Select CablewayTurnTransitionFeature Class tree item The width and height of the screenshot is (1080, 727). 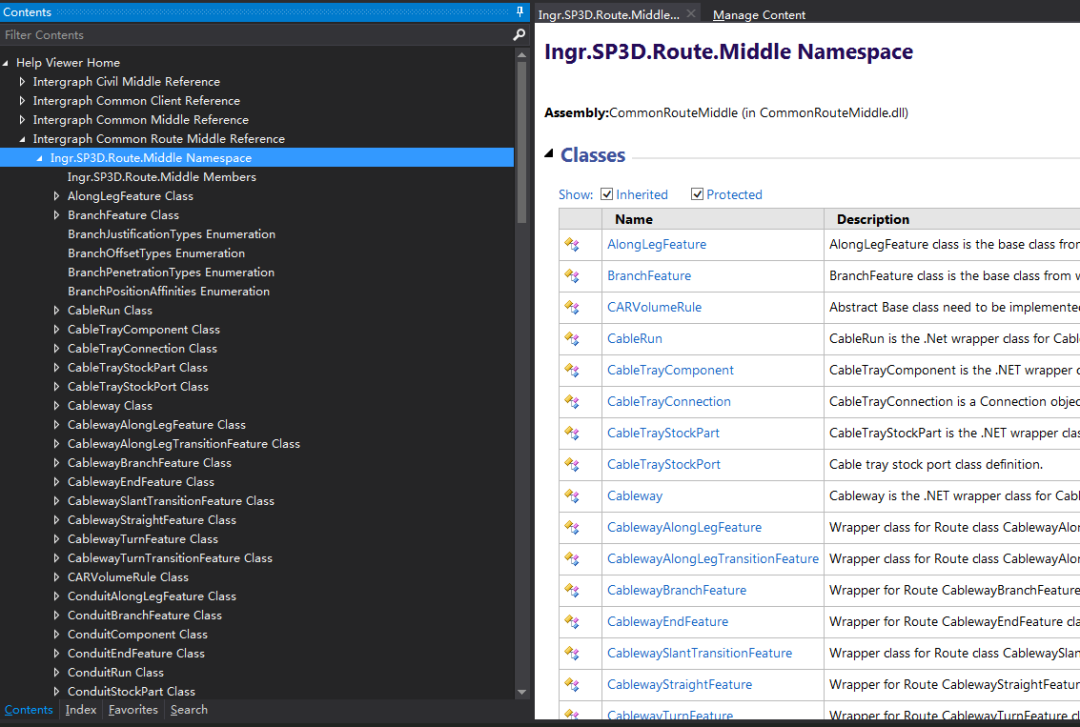point(170,558)
